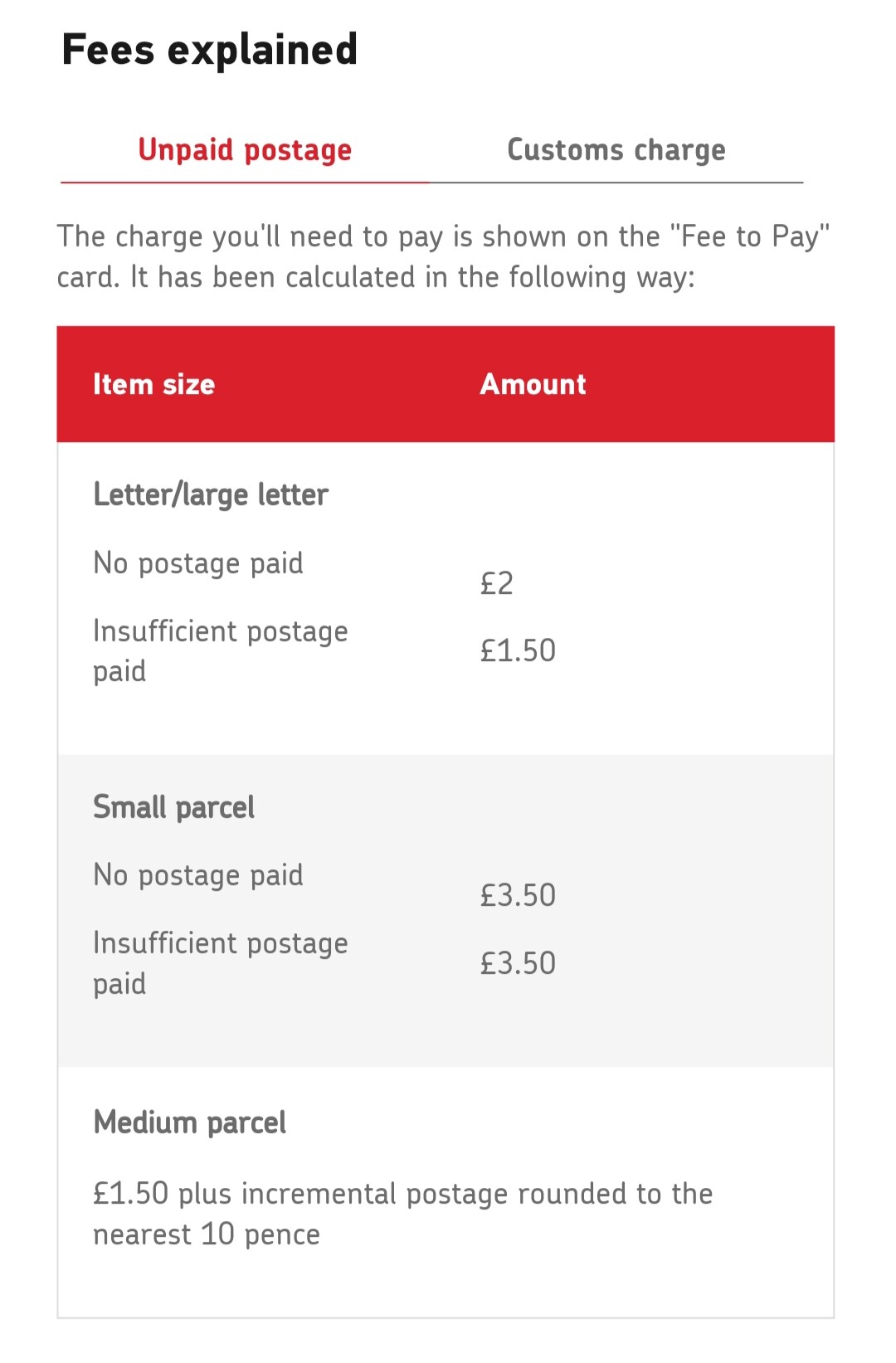Click the grey tab underline beneath Customs charge
Screen dimensions: 896x1363
coord(616,183)
